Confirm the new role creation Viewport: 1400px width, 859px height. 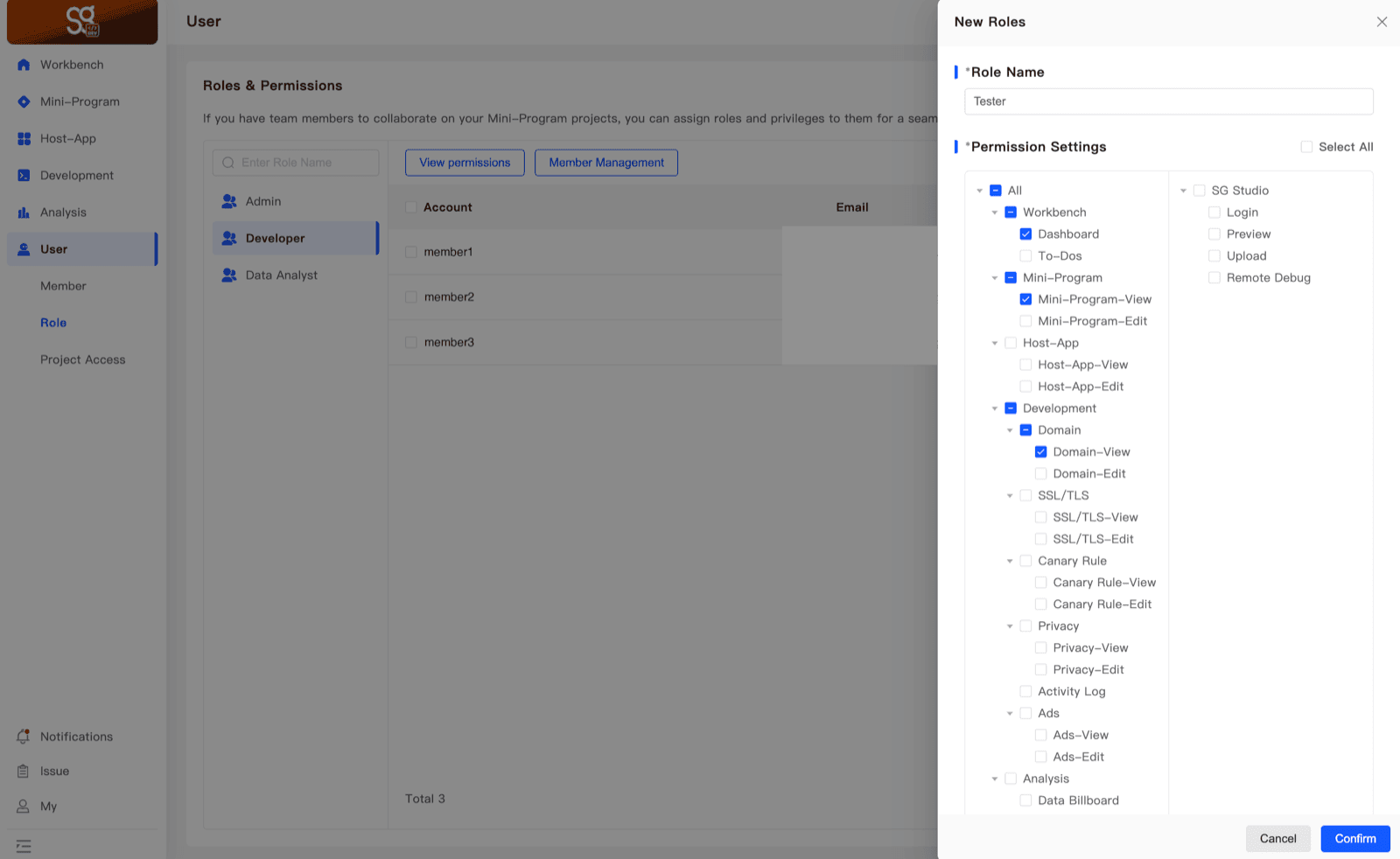pyautogui.click(x=1355, y=839)
